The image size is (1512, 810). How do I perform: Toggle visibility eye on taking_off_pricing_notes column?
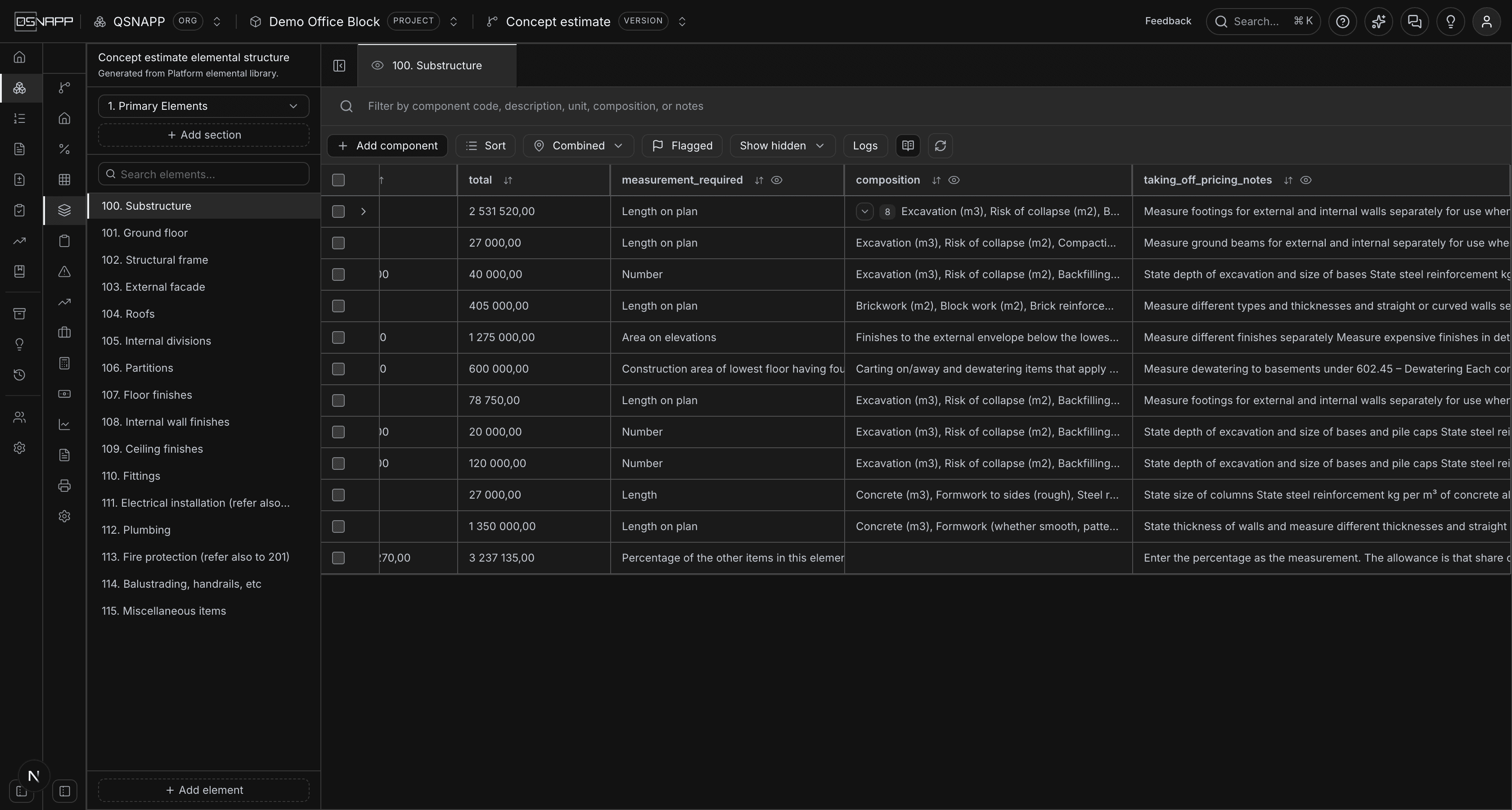coord(1306,180)
